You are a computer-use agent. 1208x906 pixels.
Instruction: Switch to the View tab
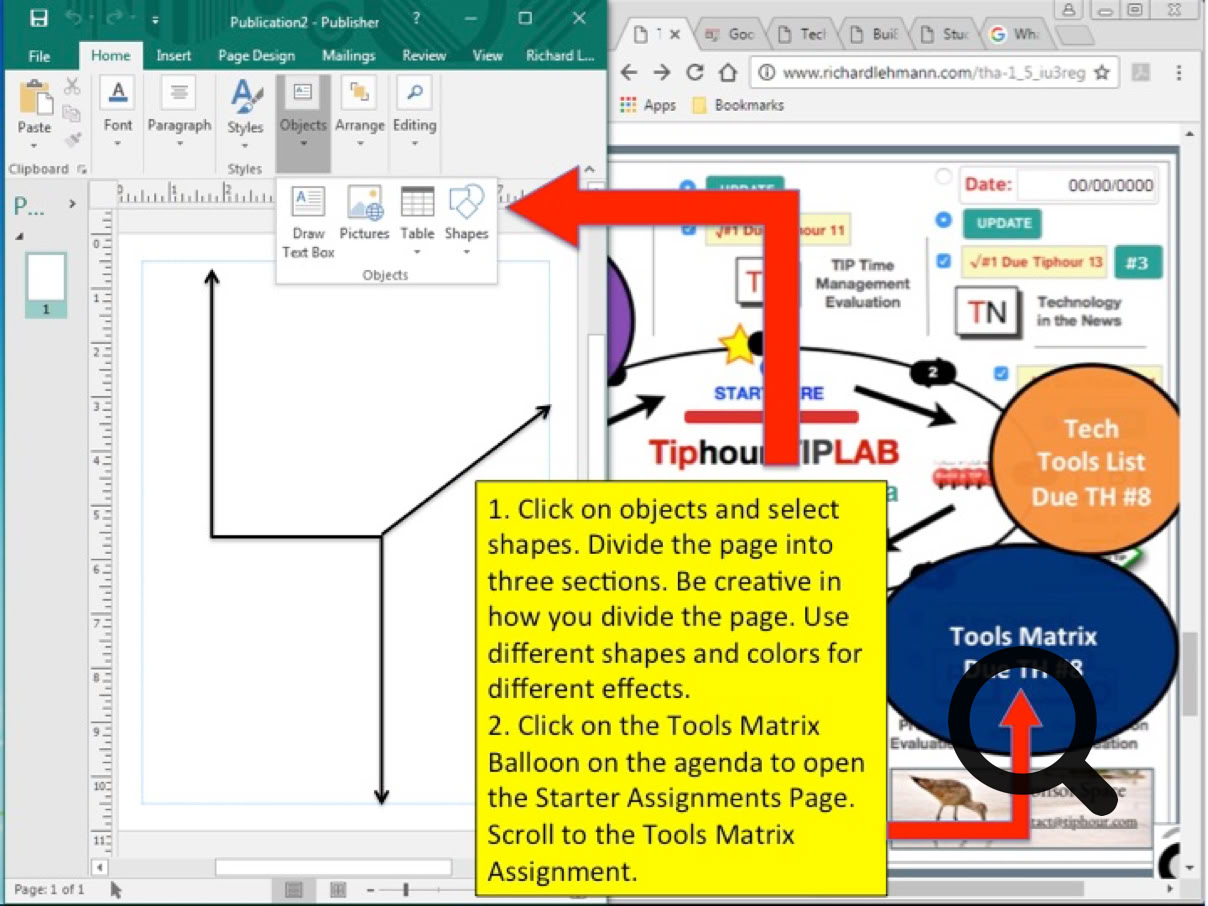point(487,56)
